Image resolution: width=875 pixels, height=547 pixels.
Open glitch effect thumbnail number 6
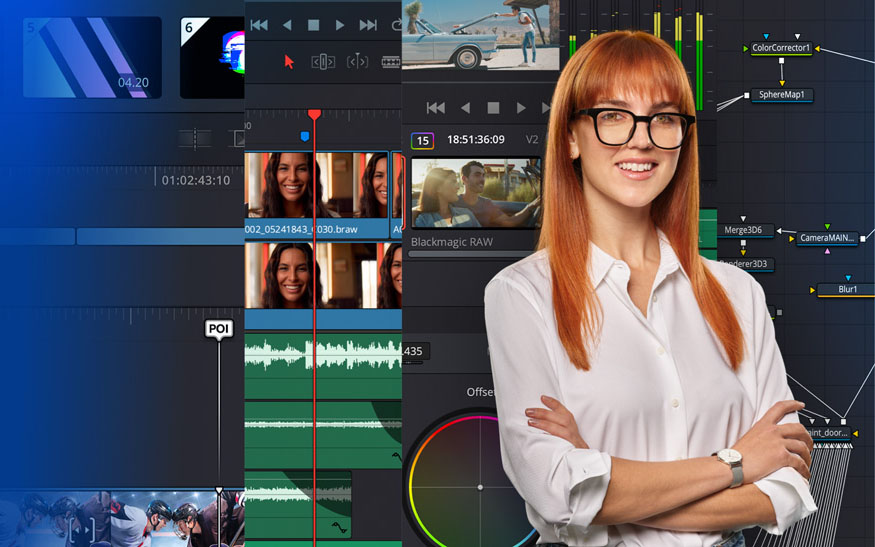(212, 57)
